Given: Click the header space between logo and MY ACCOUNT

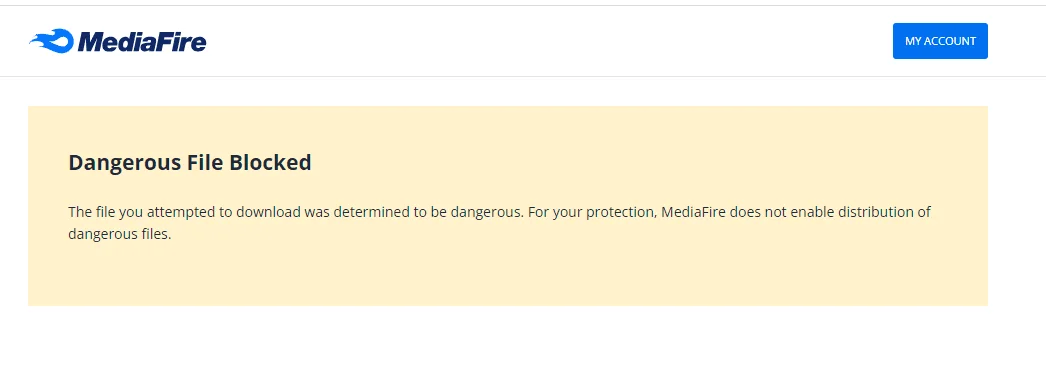Looking at the screenshot, I should [547, 41].
